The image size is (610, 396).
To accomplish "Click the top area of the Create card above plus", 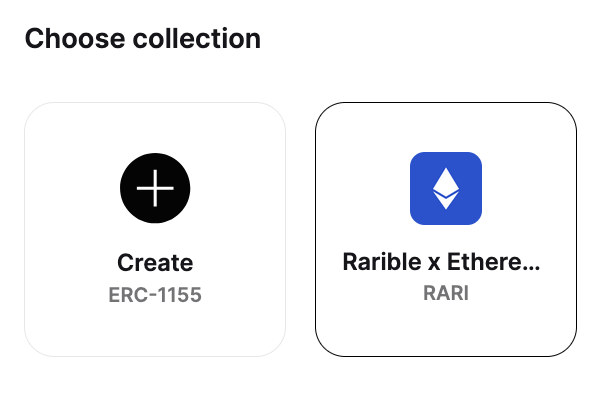I will coord(155,128).
